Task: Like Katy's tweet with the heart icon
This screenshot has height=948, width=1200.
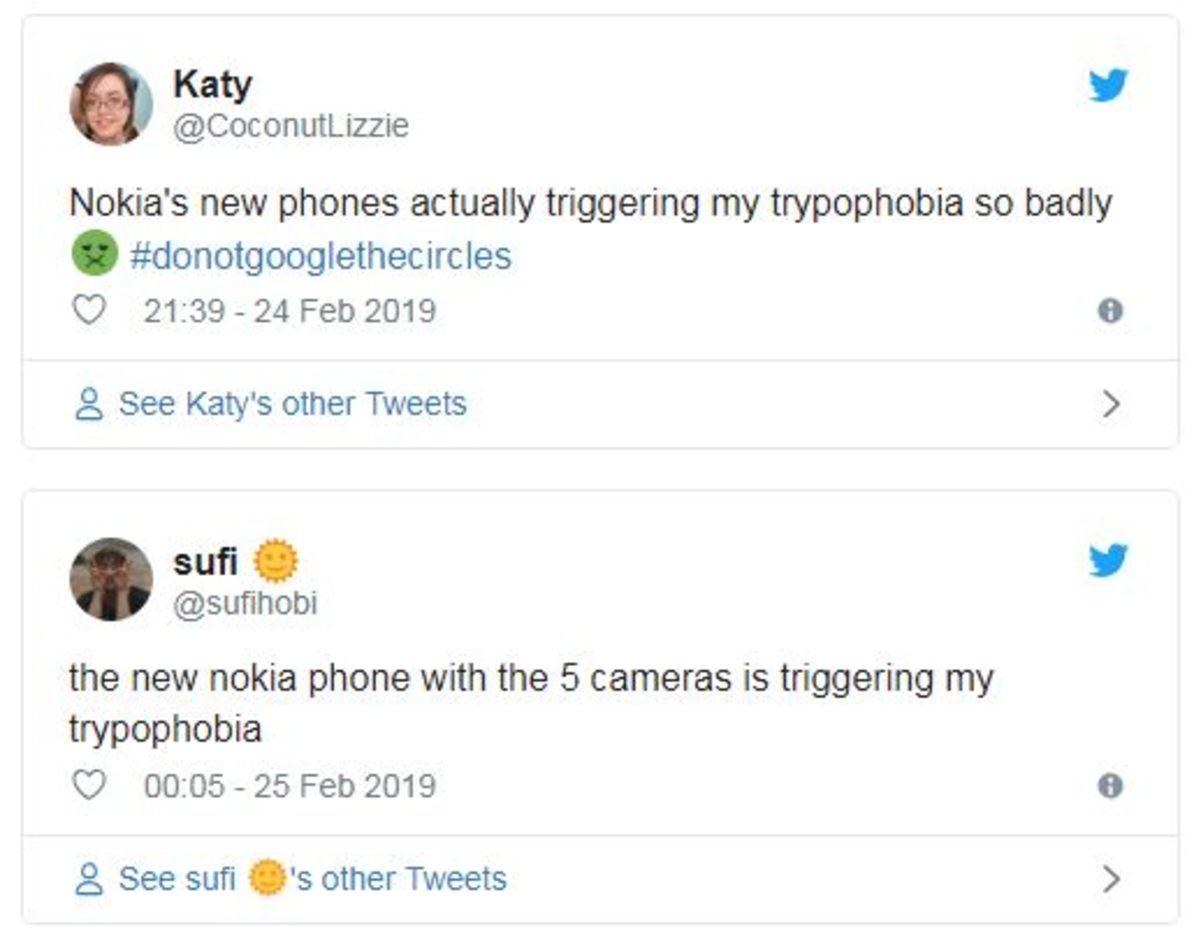Action: 90,310
